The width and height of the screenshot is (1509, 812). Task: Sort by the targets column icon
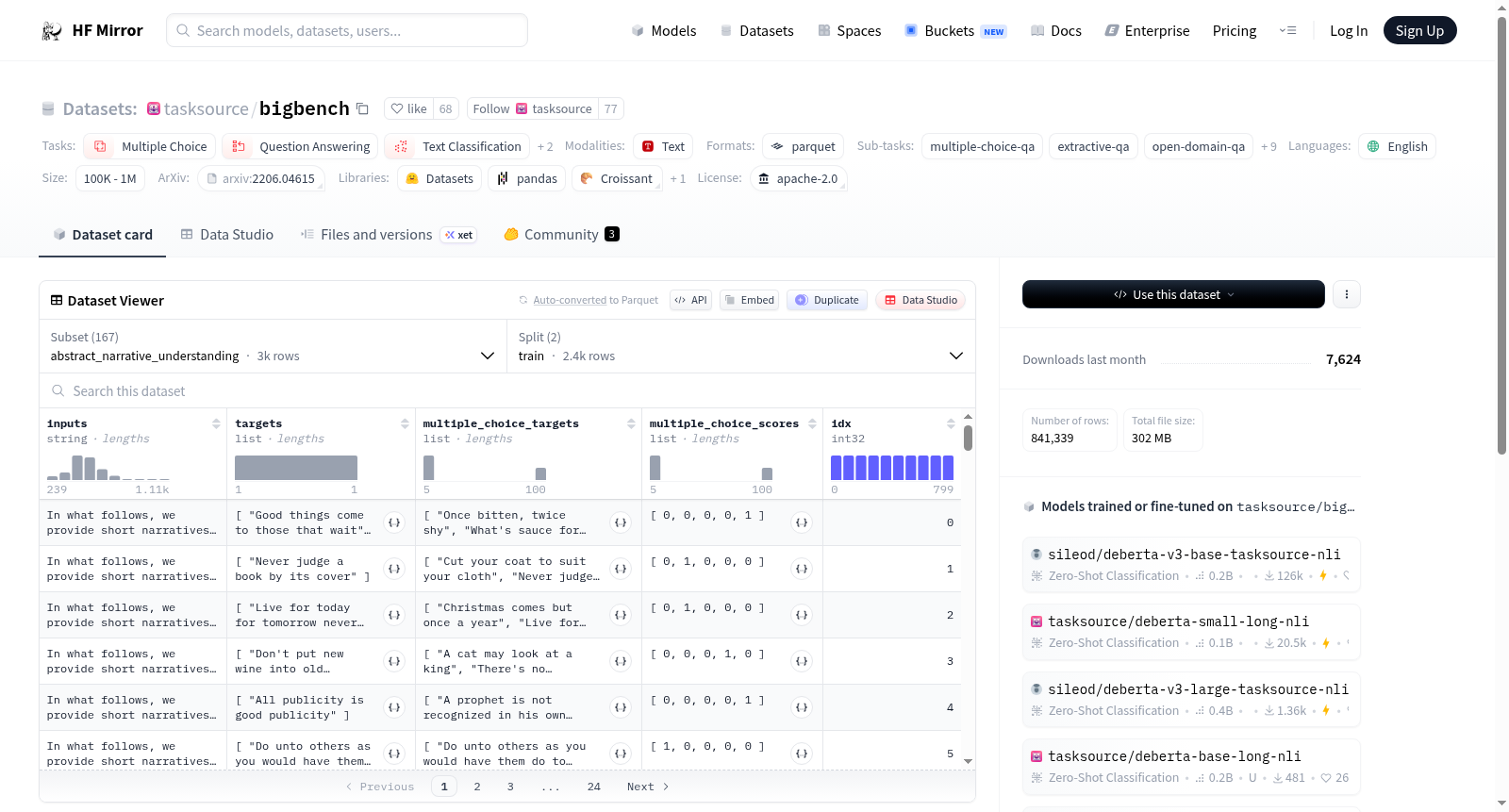(405, 423)
